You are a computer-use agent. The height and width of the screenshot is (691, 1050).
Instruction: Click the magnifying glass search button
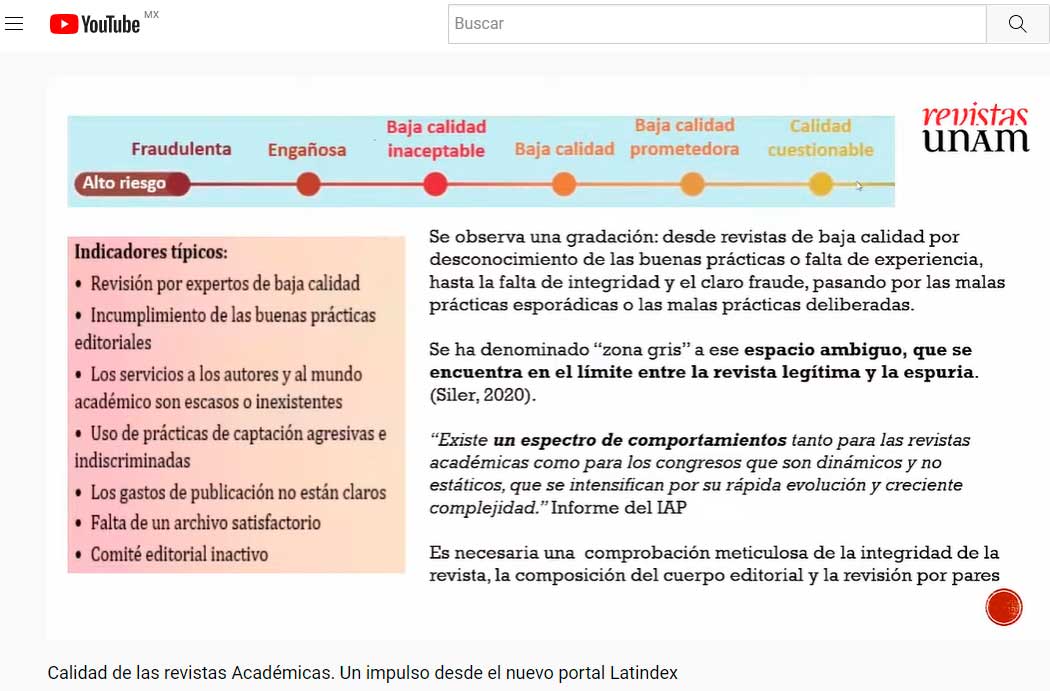pyautogui.click(x=1017, y=24)
